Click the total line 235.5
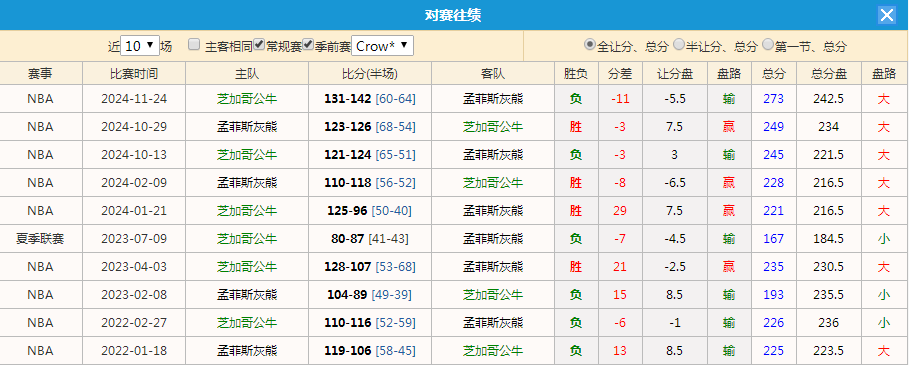909x365 pixels. (828, 295)
